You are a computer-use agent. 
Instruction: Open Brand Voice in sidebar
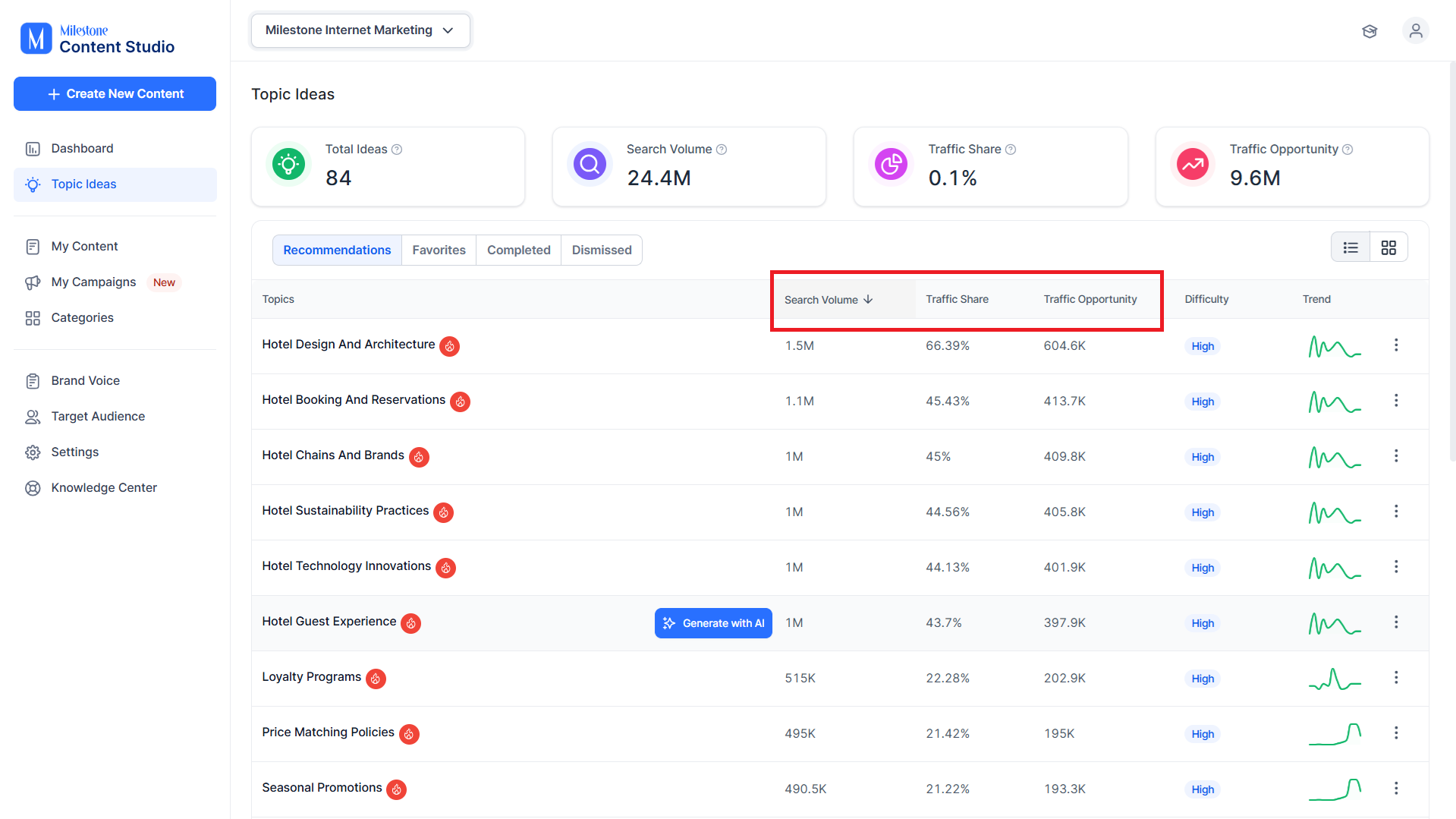85,380
